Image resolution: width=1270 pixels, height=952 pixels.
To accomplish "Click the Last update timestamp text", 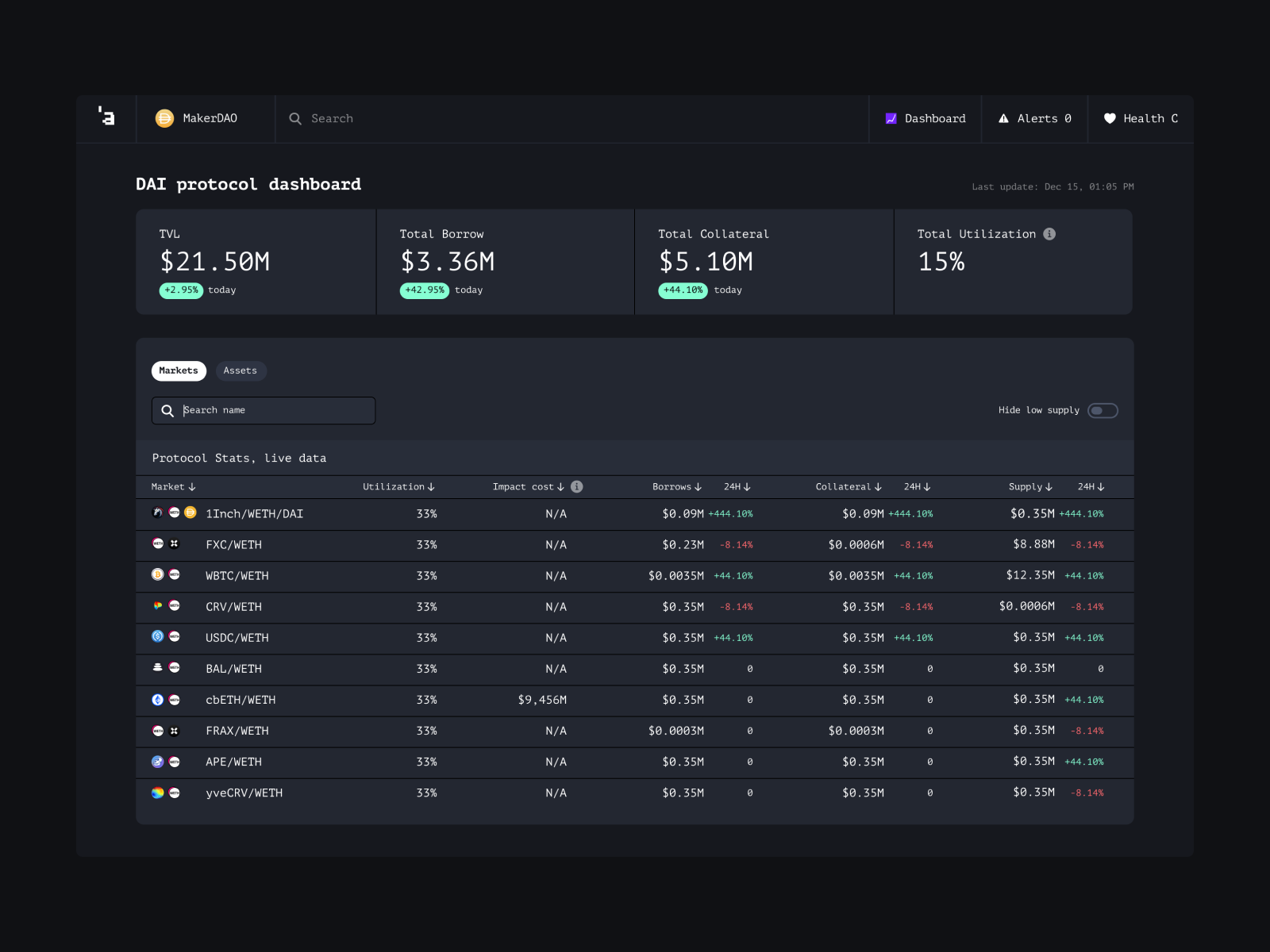I will pyautogui.click(x=1053, y=187).
